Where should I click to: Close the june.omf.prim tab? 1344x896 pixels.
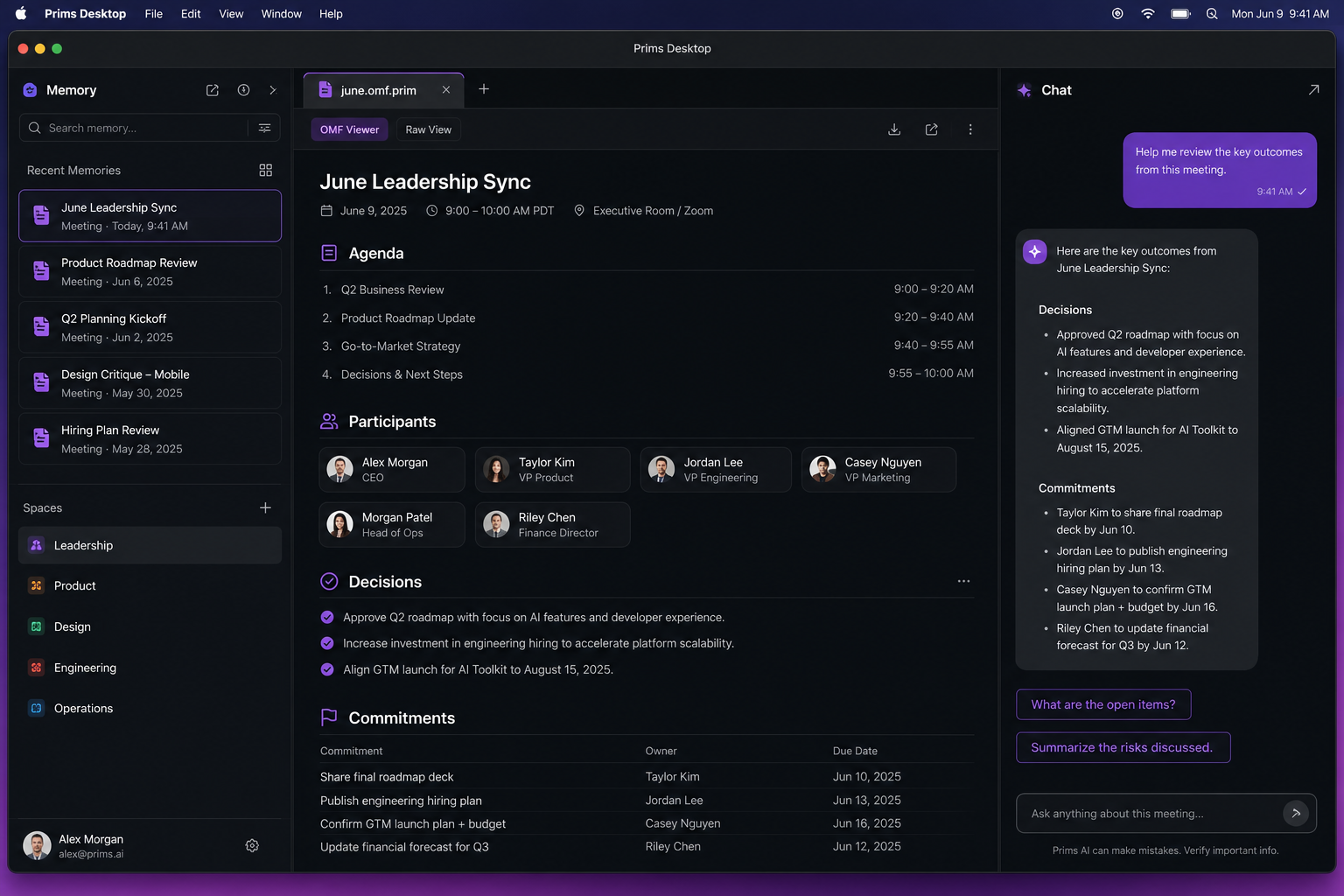[446, 89]
